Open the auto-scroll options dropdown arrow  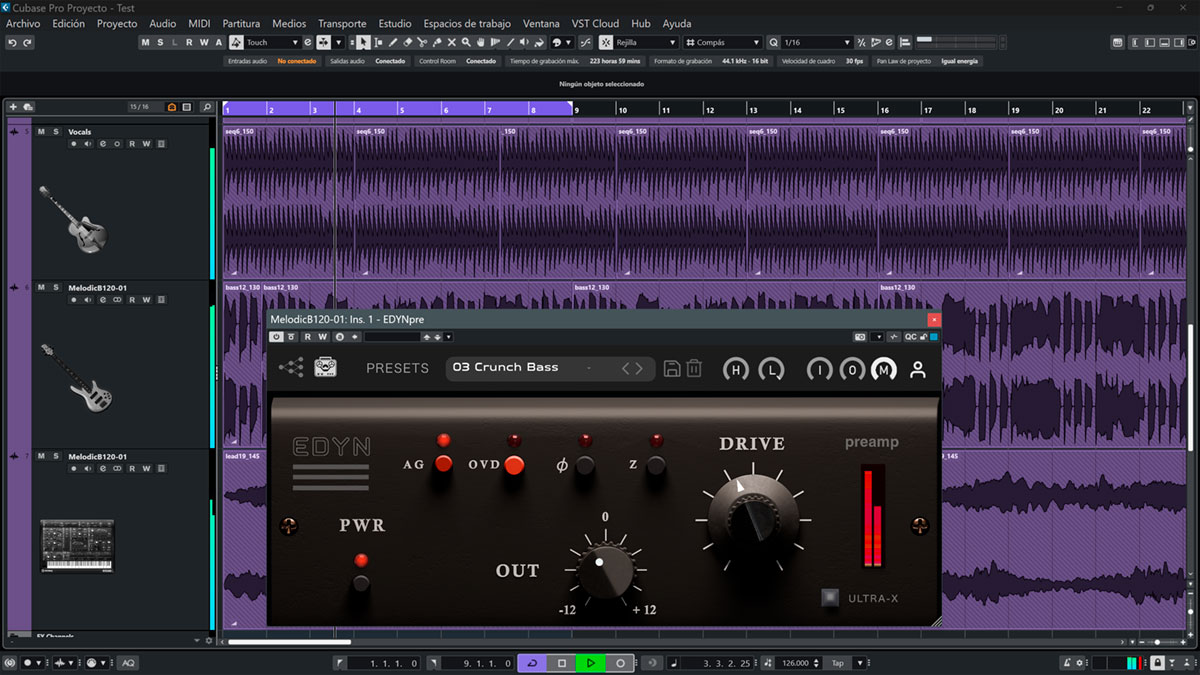(339, 43)
